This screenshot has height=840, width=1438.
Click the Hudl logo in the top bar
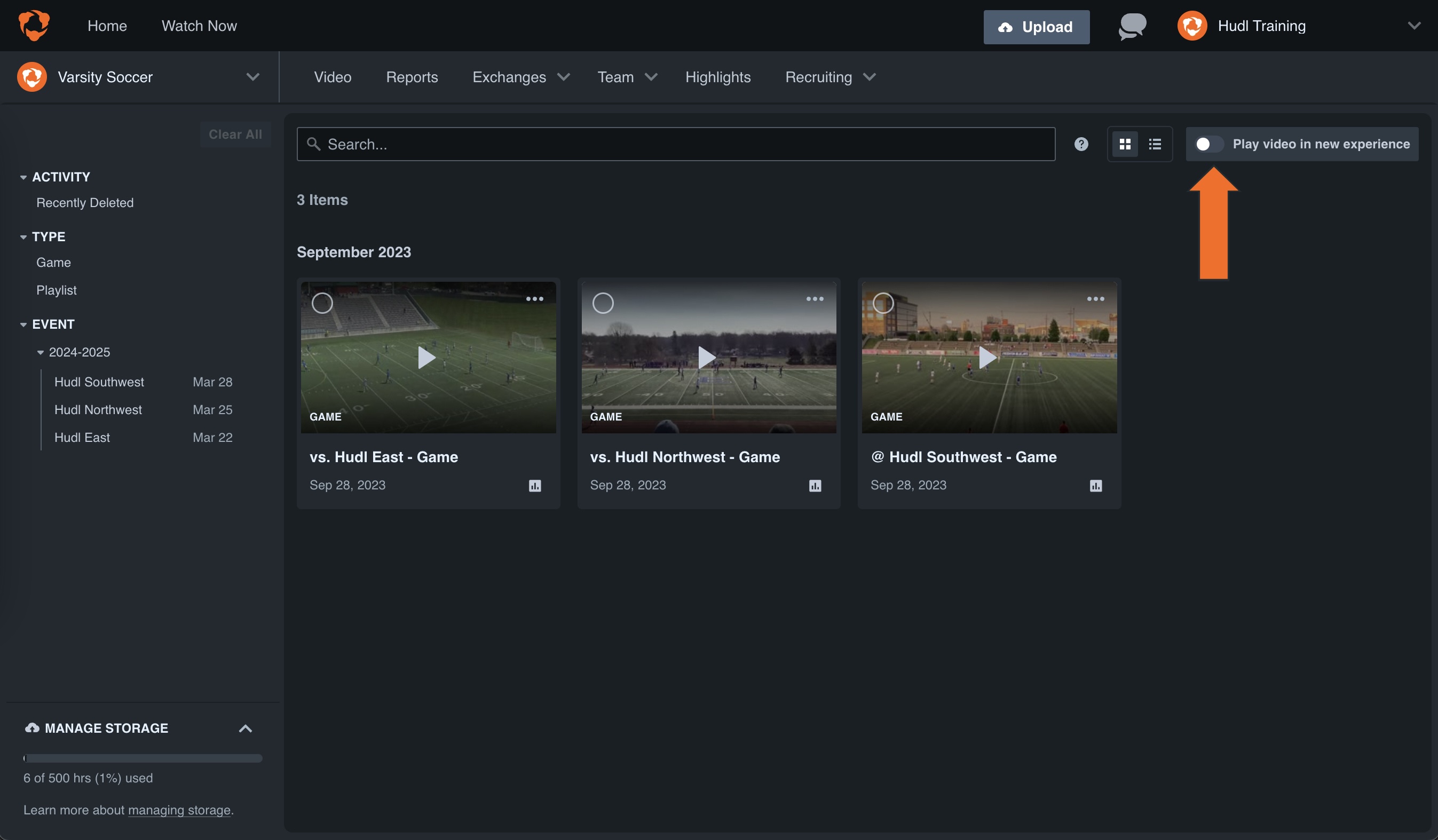pos(34,25)
